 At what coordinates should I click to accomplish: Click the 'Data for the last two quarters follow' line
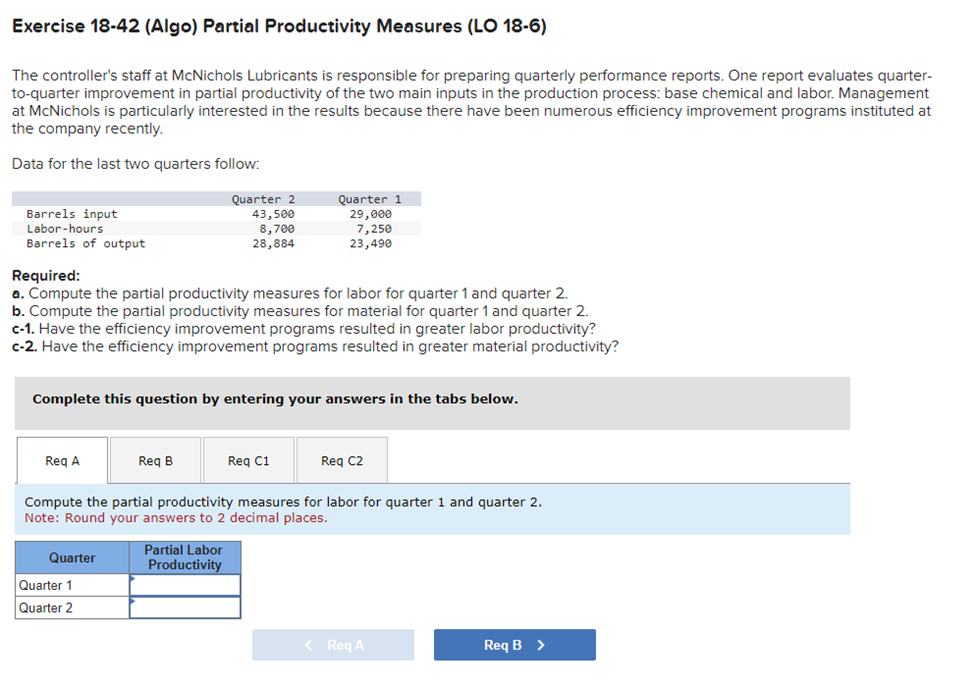pyautogui.click(x=136, y=164)
